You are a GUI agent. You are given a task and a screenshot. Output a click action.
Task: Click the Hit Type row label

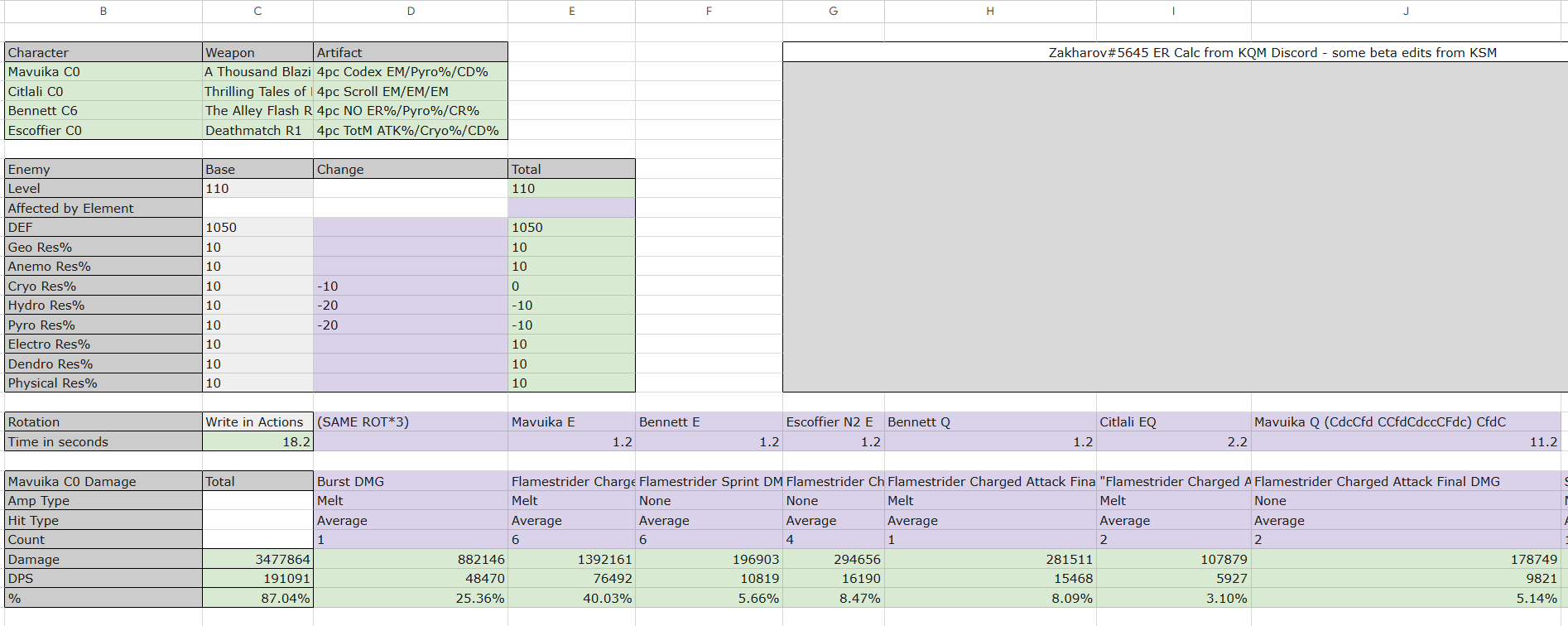[103, 520]
